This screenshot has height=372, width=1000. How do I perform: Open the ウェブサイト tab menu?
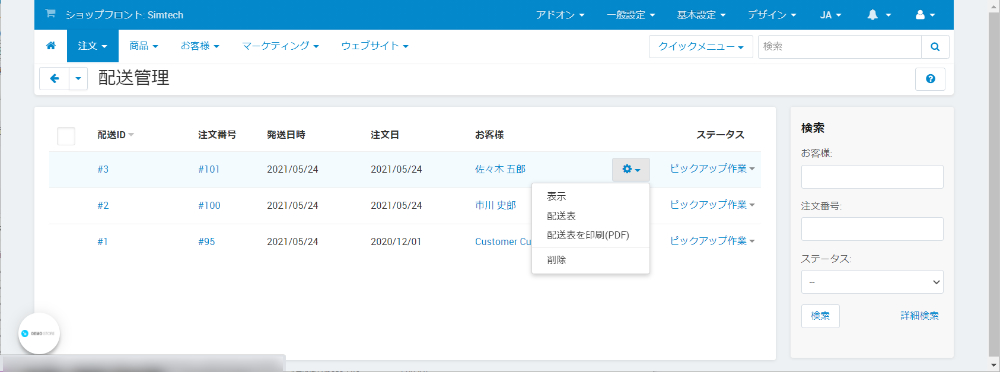tap(374, 46)
